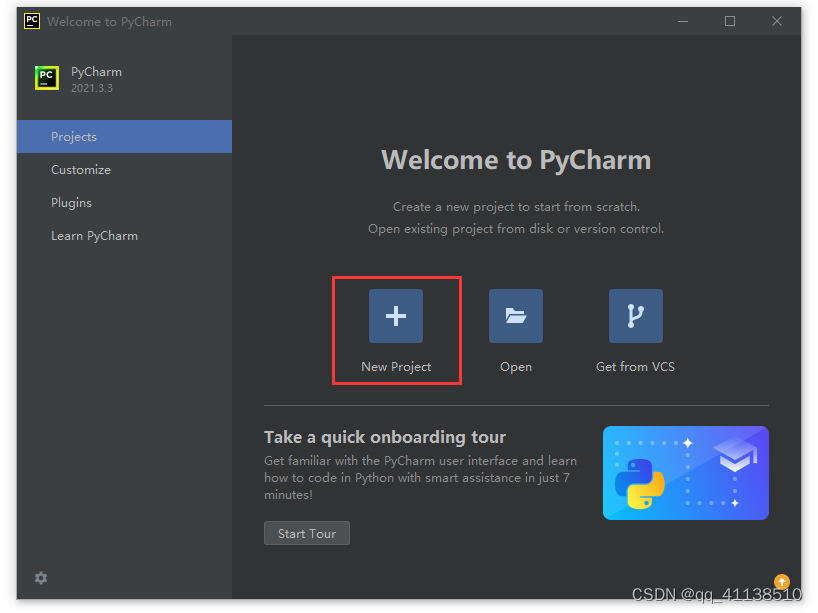Click the PyCharm 2021.3.3 version text
818x613 pixels.
point(92,88)
